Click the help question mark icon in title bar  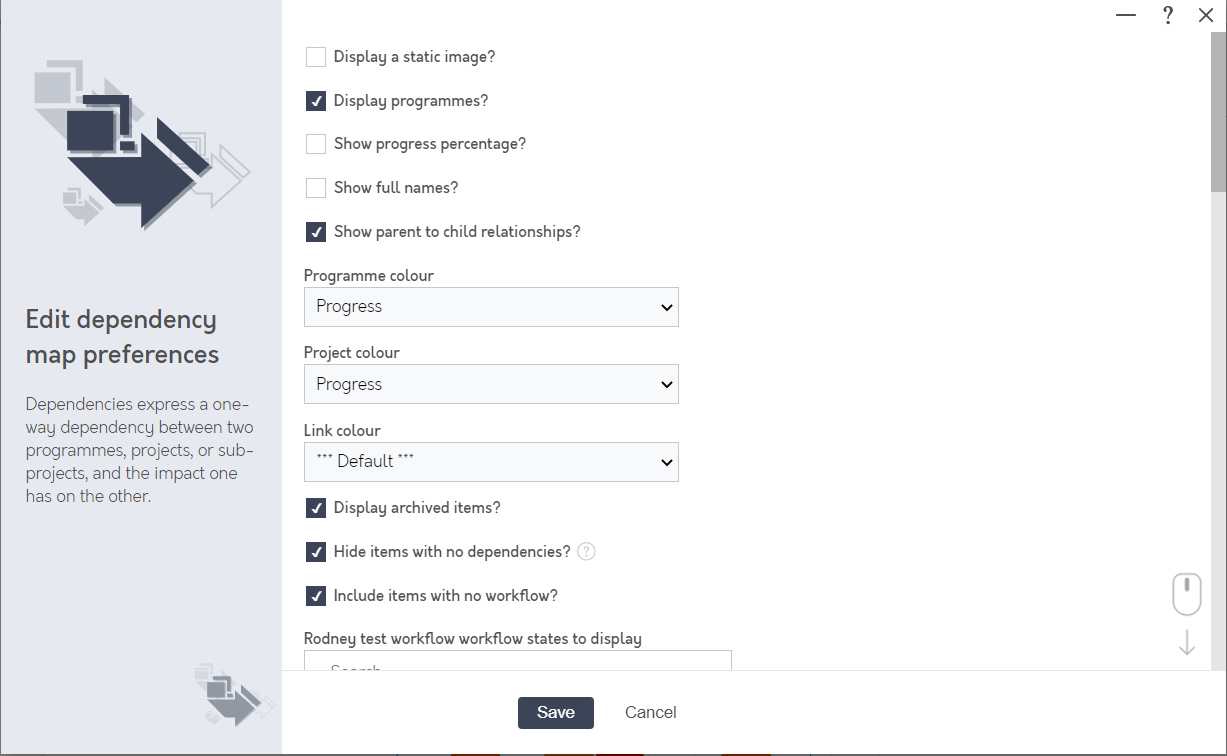(1167, 15)
